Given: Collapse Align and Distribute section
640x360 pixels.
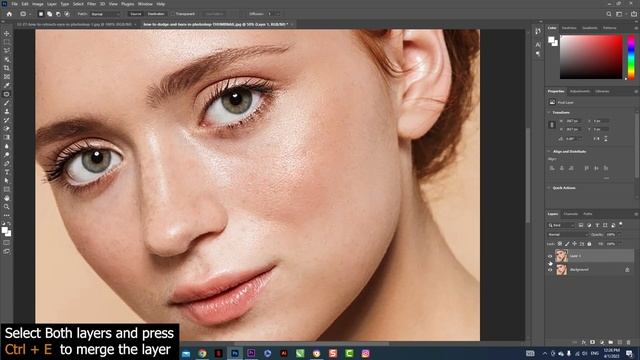Looking at the screenshot, I should 549,151.
